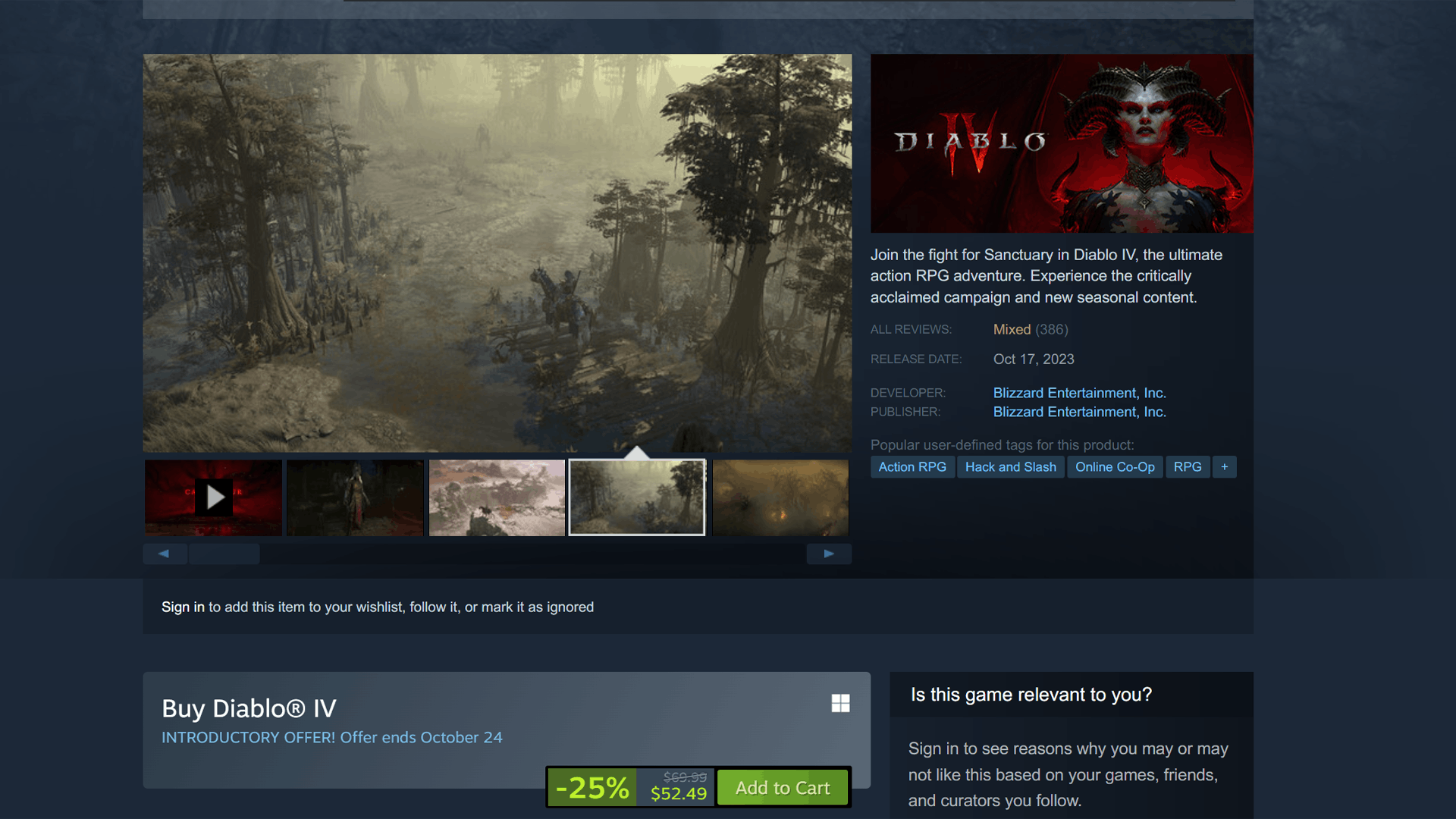Click the left navigation arrow icon
This screenshot has height=819, width=1456.
point(163,553)
